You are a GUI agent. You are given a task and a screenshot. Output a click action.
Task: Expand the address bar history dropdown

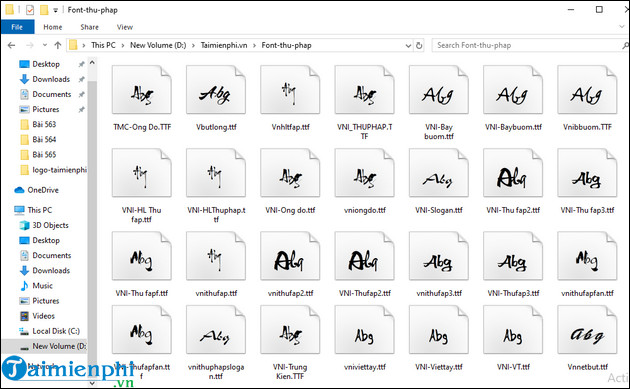point(408,45)
